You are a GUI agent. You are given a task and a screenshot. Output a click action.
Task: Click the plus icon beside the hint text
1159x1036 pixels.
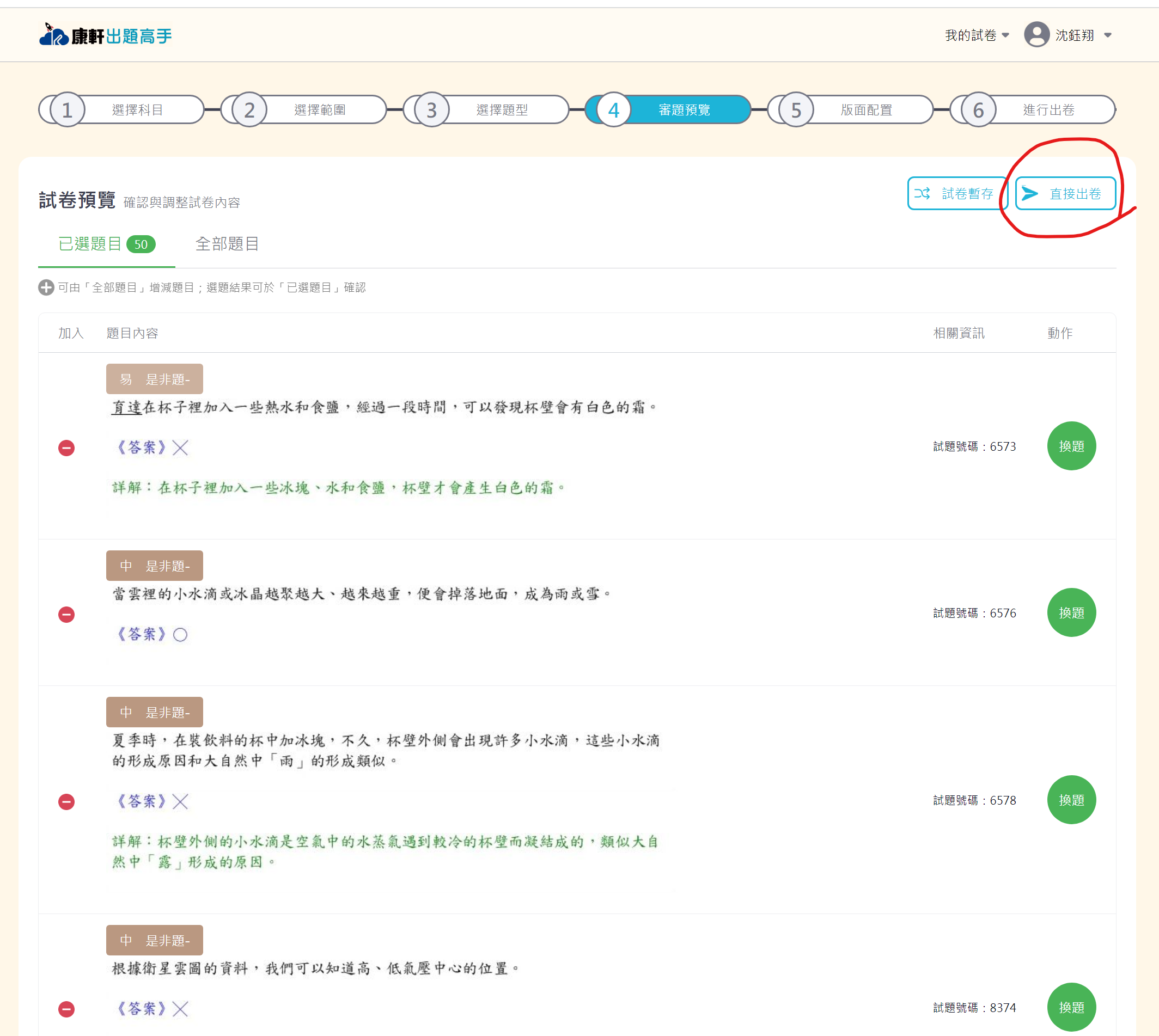click(46, 287)
